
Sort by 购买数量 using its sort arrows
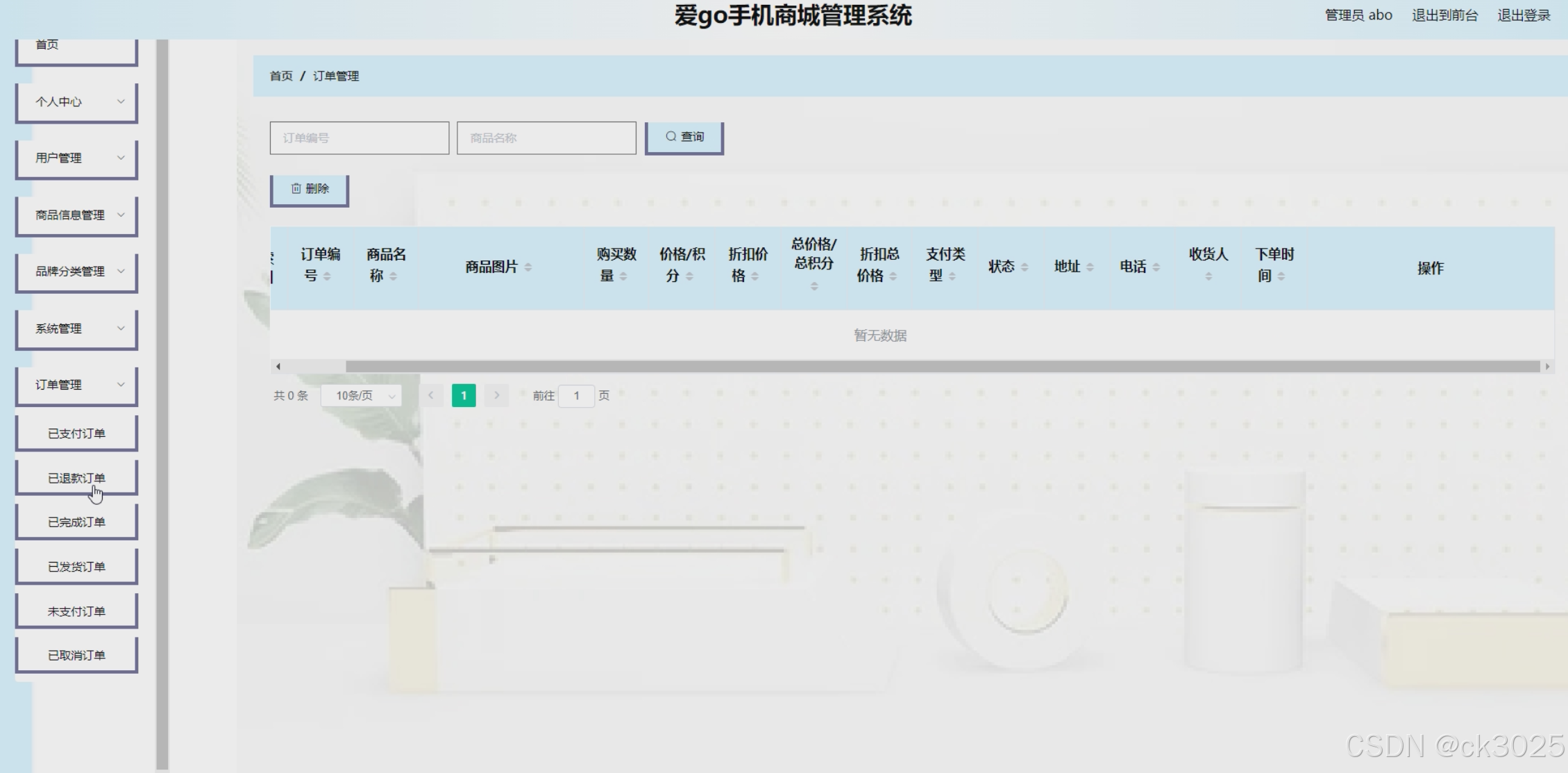coord(623,276)
